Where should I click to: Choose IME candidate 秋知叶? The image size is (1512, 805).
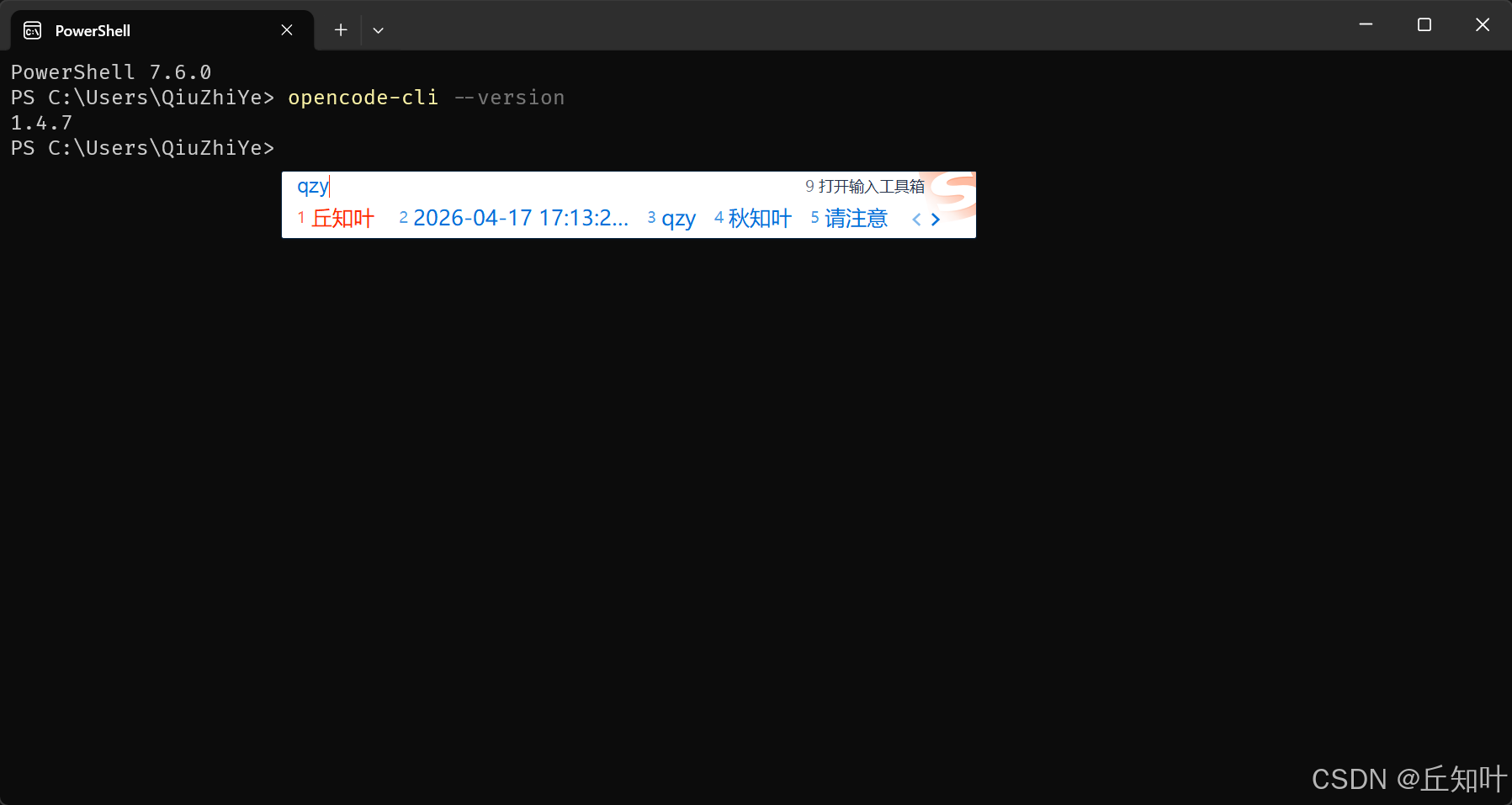coord(753,219)
